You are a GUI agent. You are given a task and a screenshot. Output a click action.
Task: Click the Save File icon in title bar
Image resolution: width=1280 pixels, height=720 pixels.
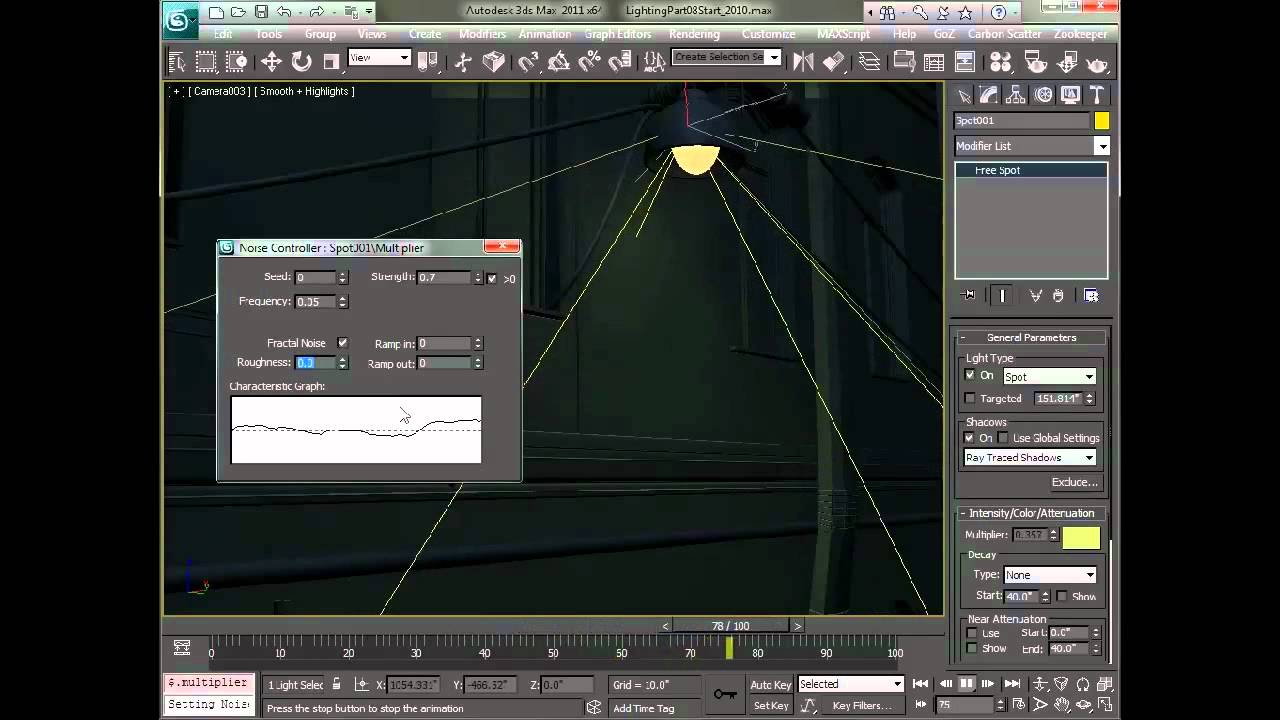261,12
